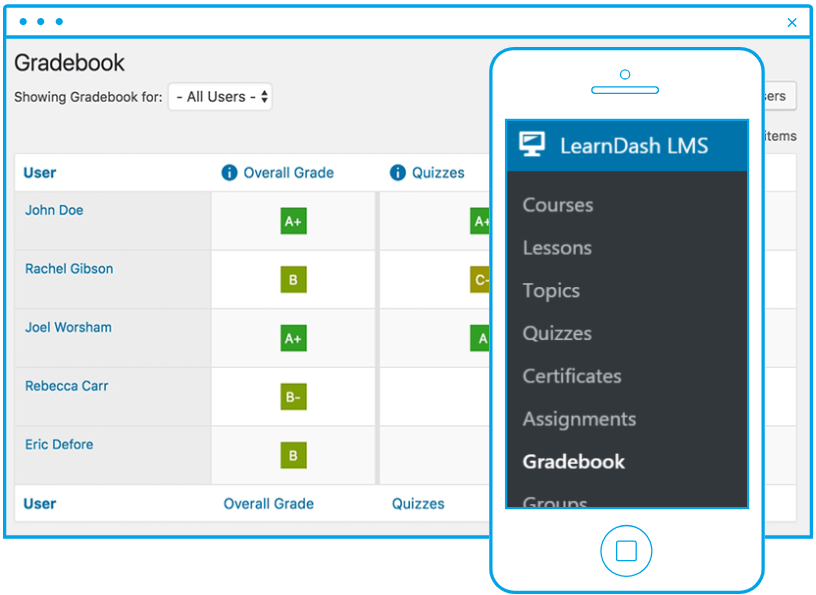Sort by Quizzes header at top
This screenshot has width=816, height=595.
point(438,172)
